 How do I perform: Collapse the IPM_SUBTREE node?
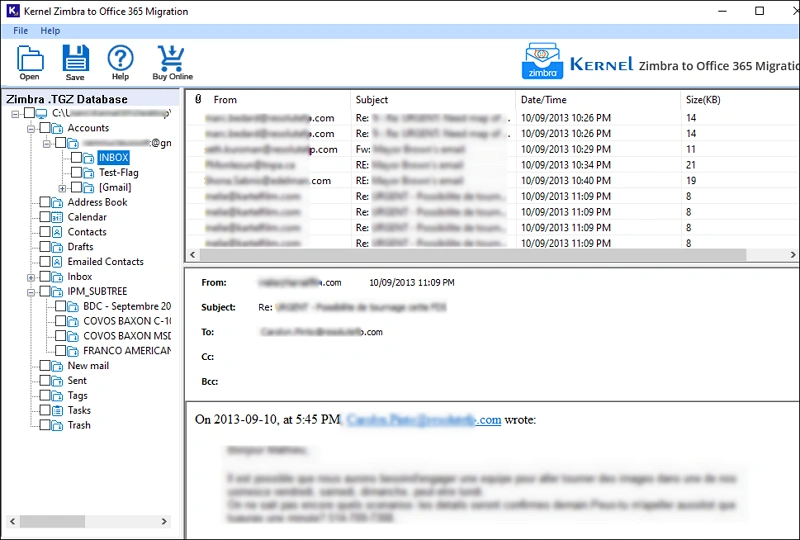coord(31,292)
